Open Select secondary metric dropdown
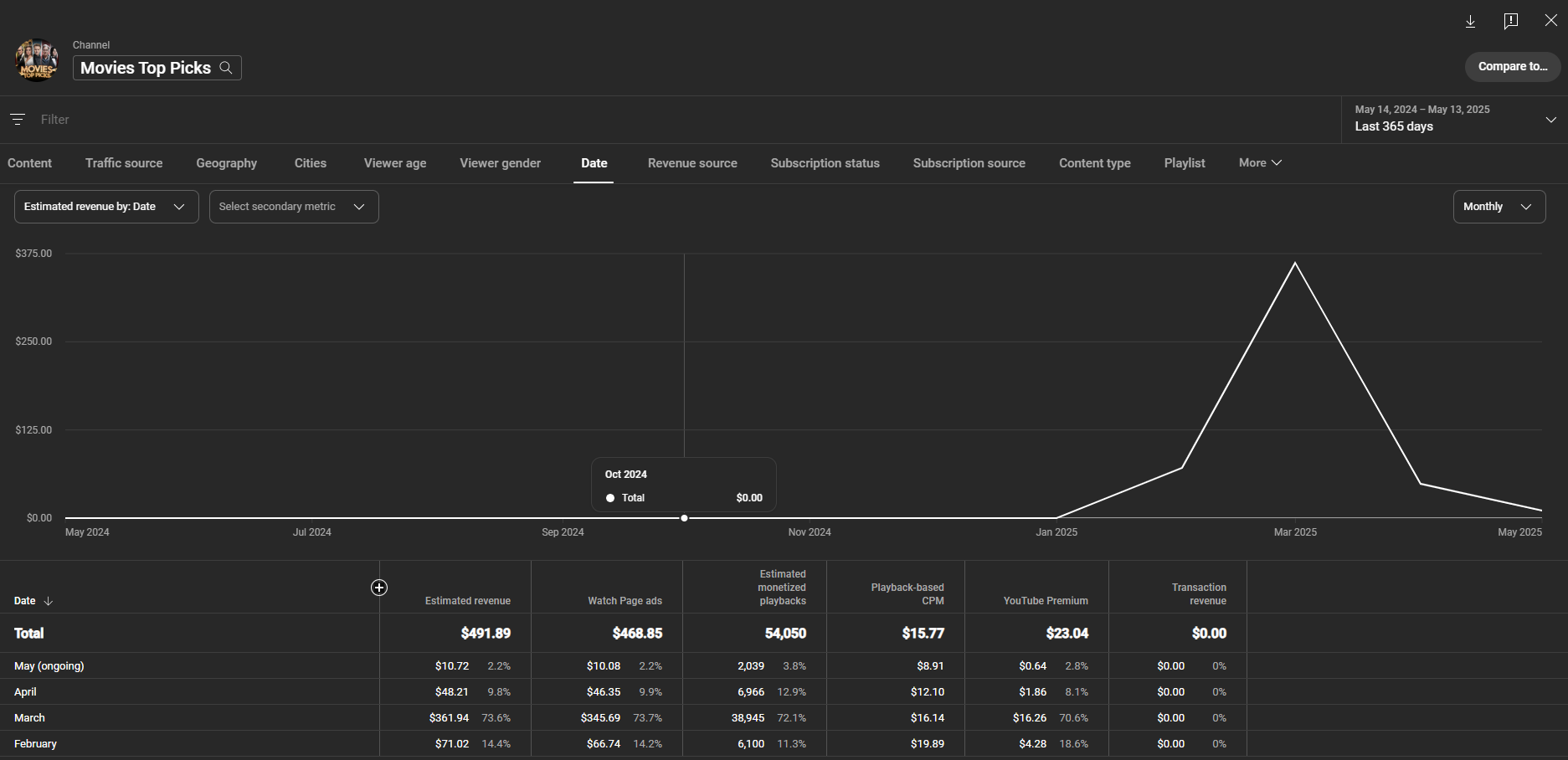 pyautogui.click(x=294, y=207)
